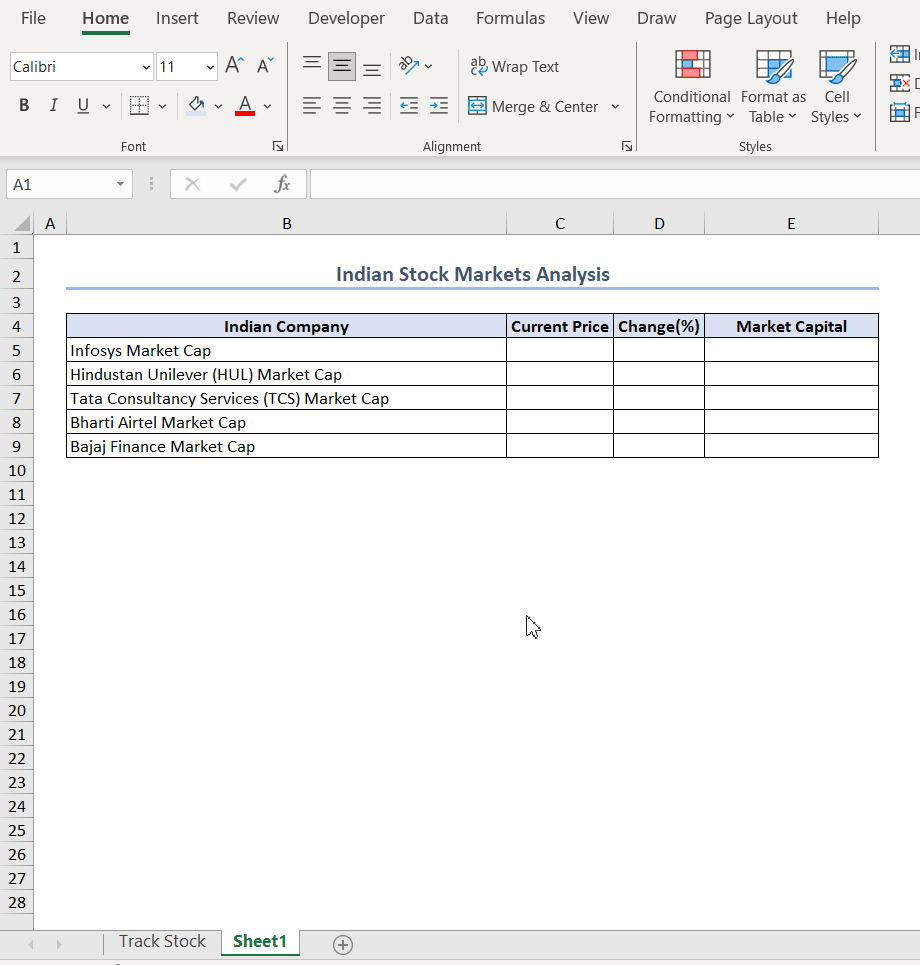The image size is (920, 965).
Task: Click the Orientation text-rotate icon
Action: (x=409, y=65)
